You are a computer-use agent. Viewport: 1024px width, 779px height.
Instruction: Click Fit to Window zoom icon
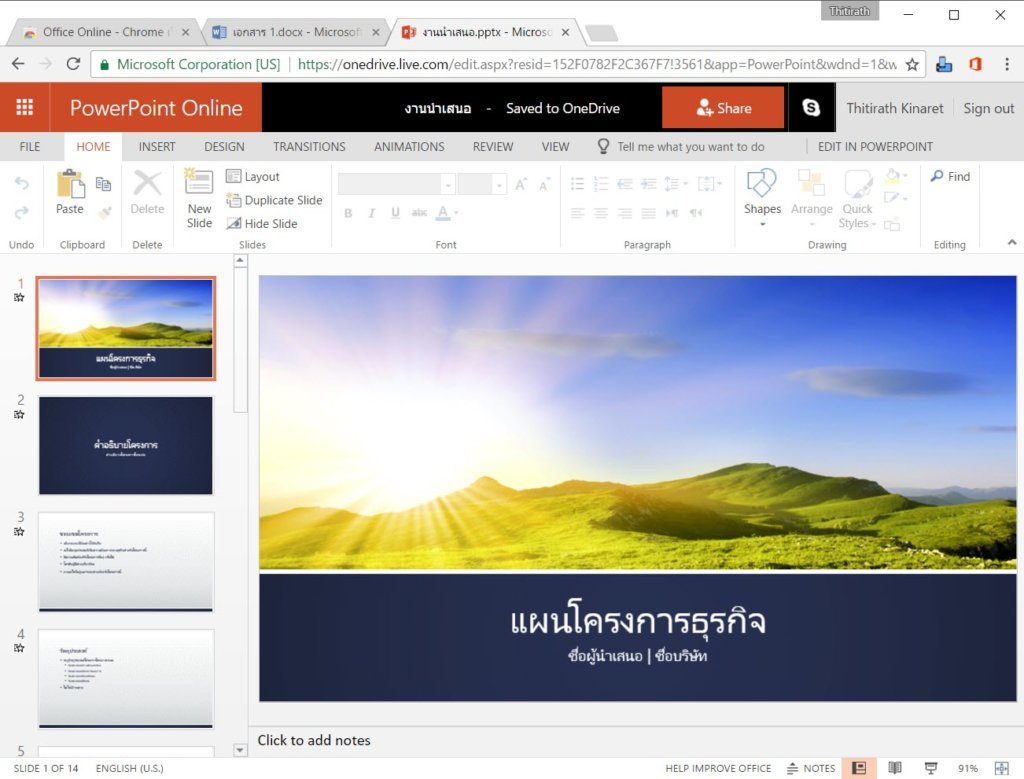[1002, 768]
